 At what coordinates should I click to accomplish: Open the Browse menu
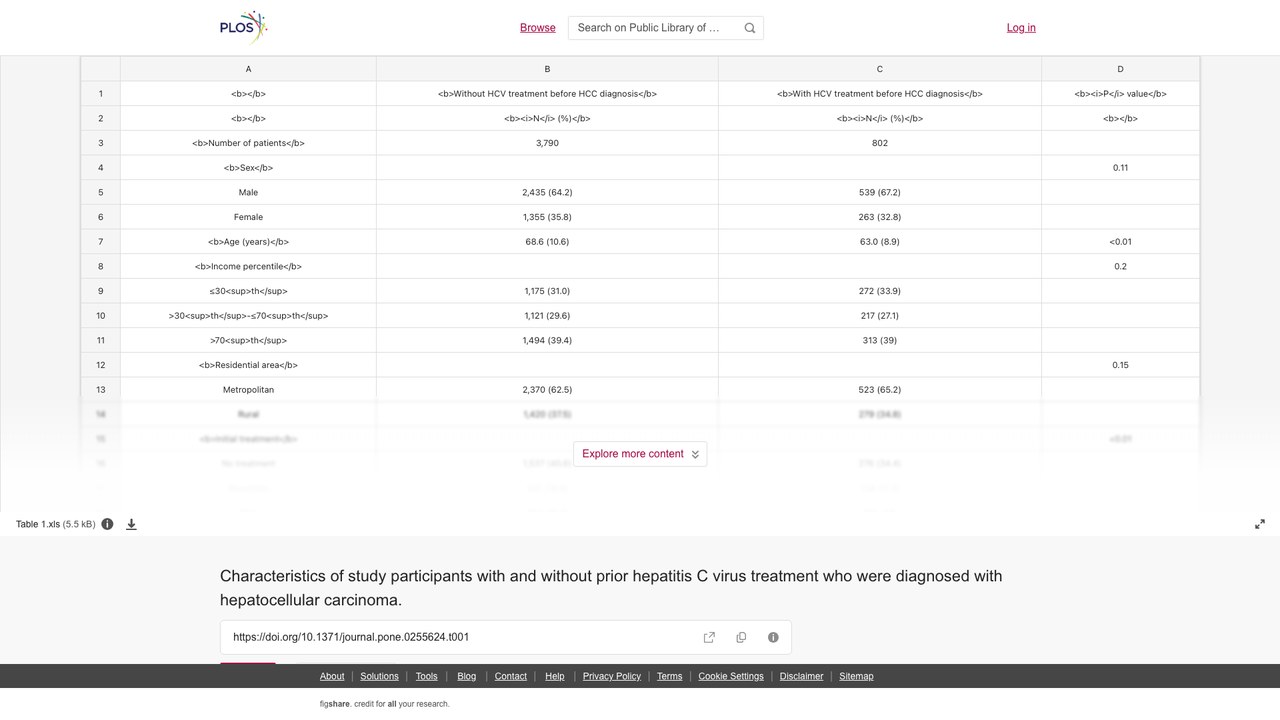pos(538,28)
